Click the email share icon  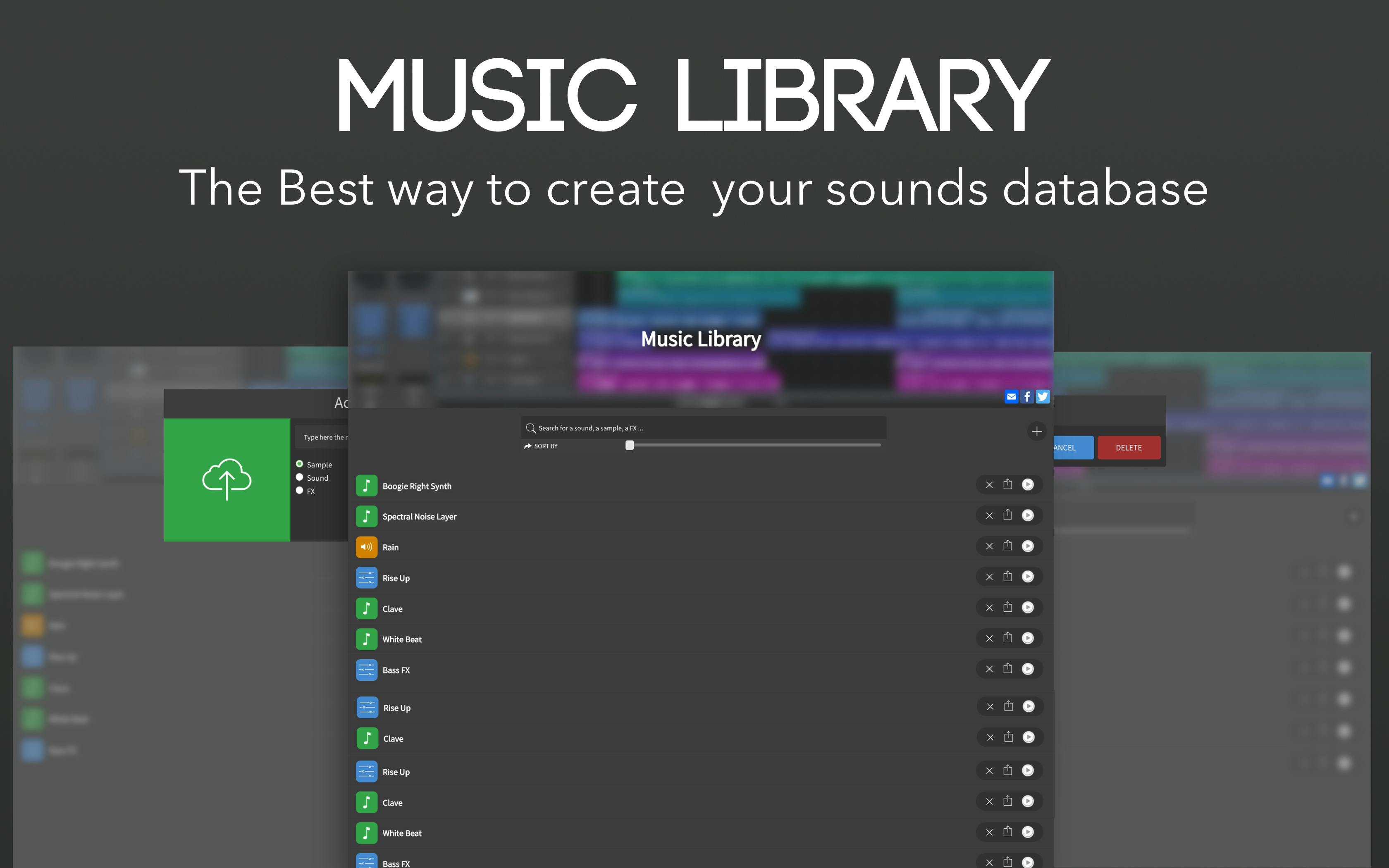pyautogui.click(x=1011, y=396)
